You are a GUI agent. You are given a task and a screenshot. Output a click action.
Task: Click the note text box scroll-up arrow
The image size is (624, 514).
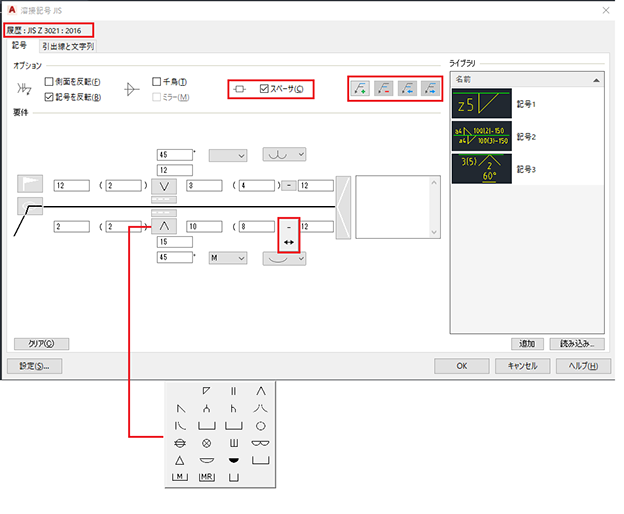coord(434,183)
